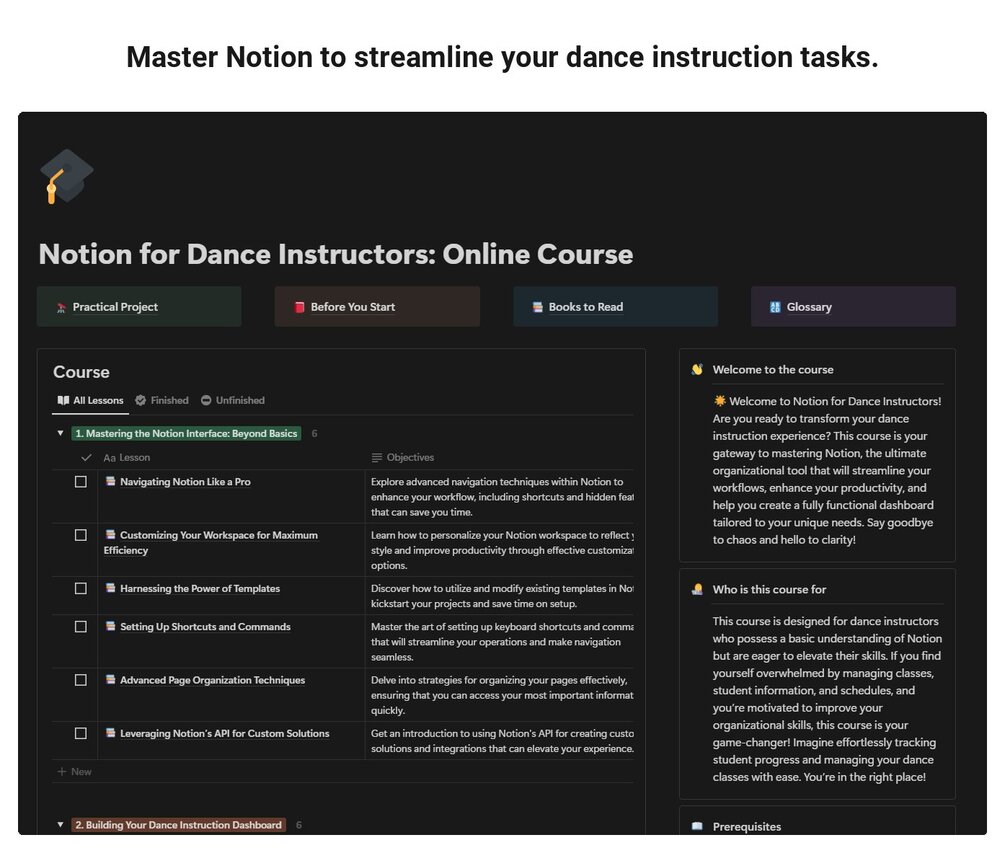Screen dimensions: 1005x853
Task: Open the Glossary page
Action: [853, 307]
